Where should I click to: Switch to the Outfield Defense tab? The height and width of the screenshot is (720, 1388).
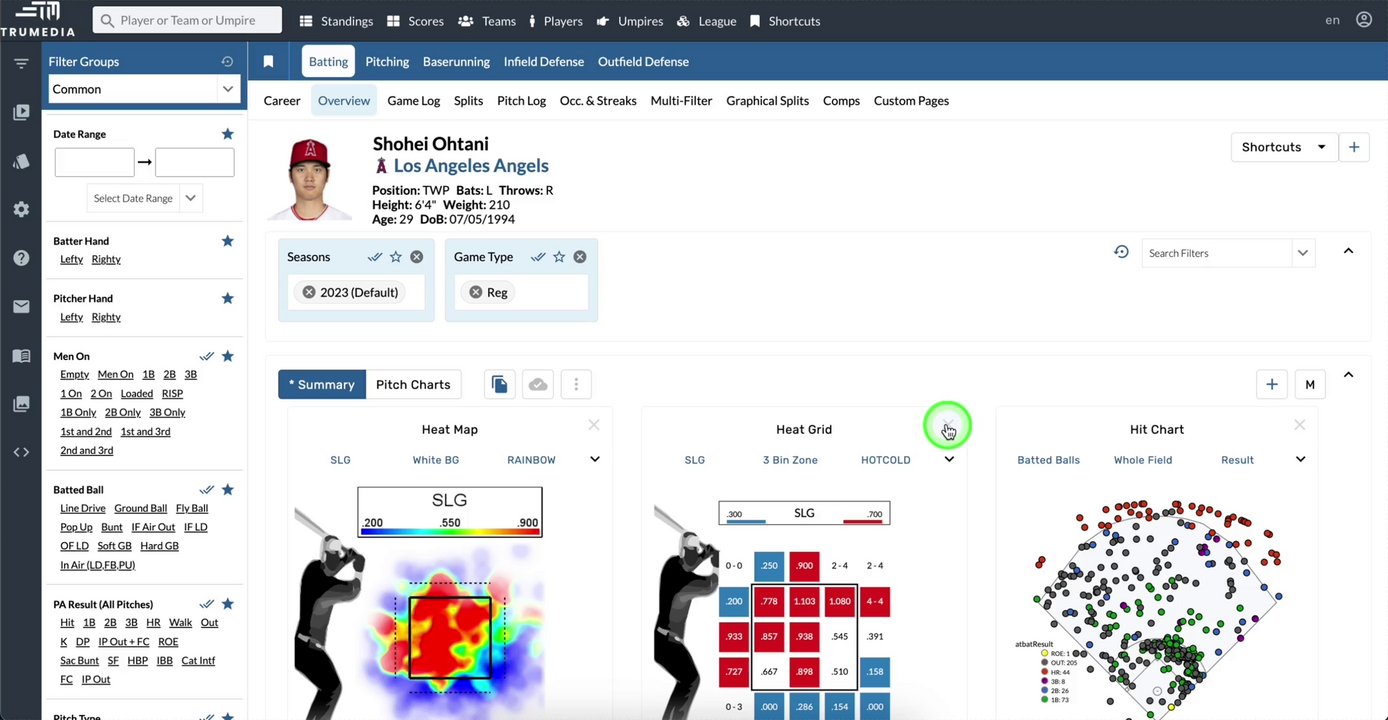coord(643,62)
